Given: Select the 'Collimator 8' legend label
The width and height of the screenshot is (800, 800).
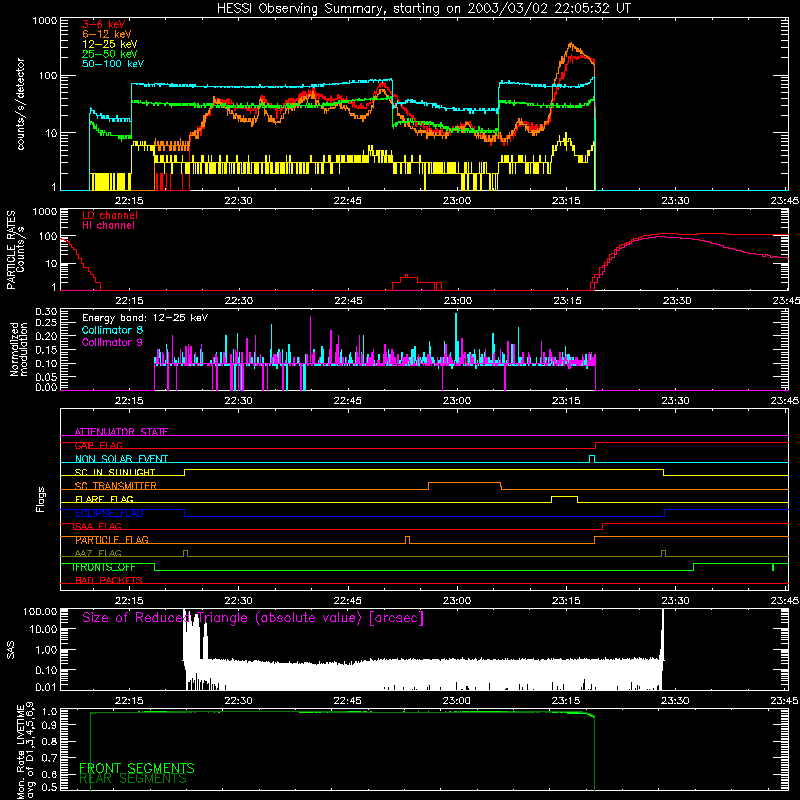Looking at the screenshot, I should [112, 330].
